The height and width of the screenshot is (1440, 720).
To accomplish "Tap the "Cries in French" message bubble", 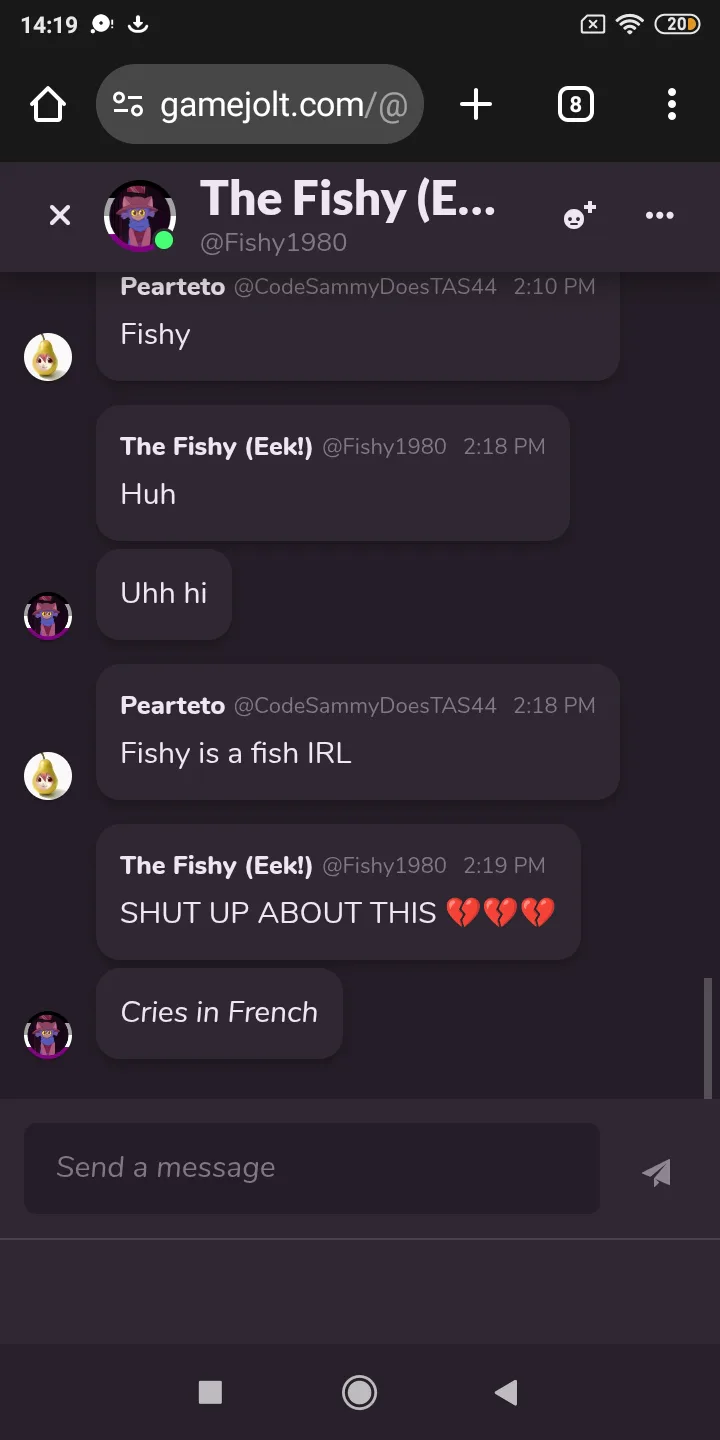I will 219,1013.
